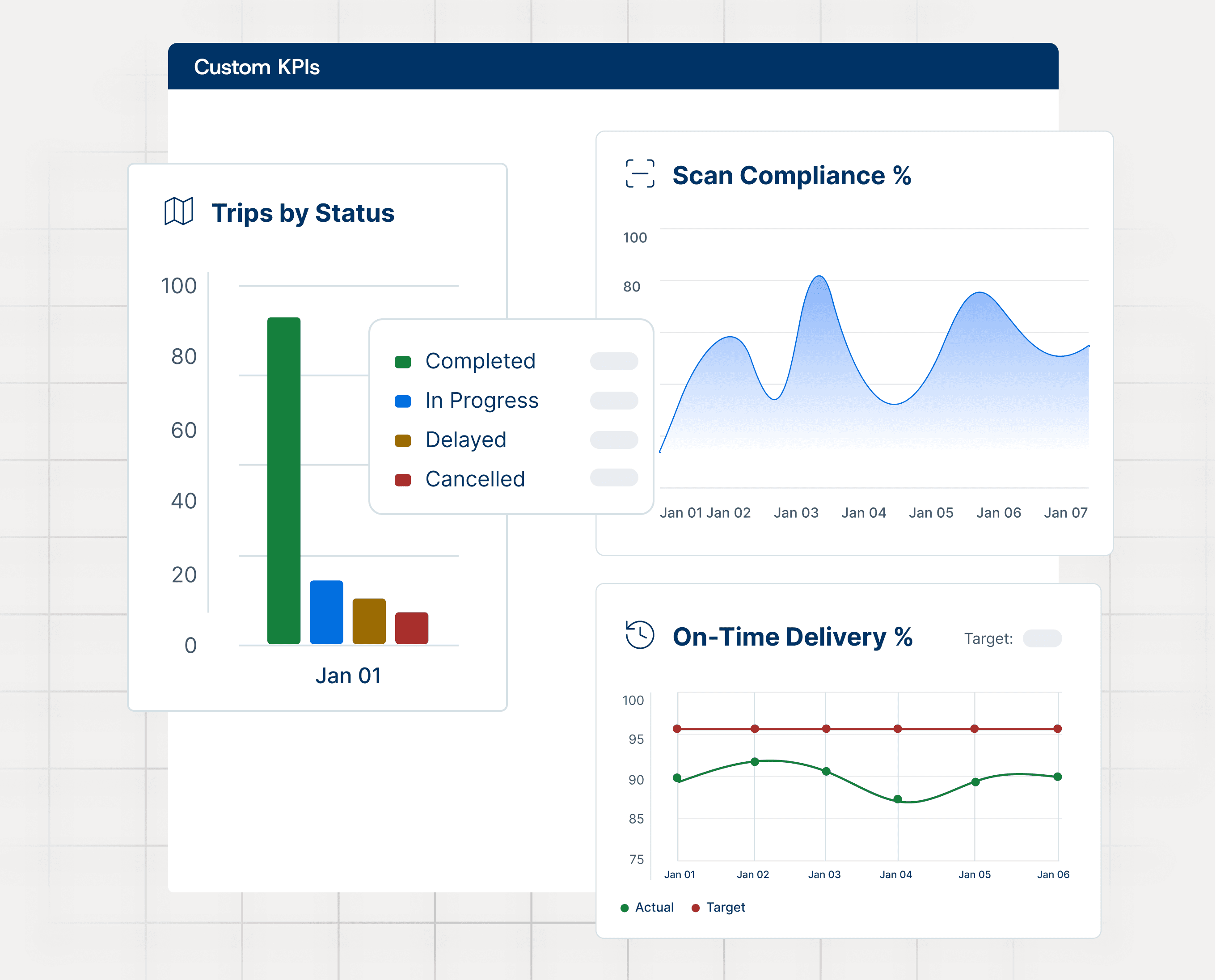Click the red Cancelled legend swatch
The height and width of the screenshot is (980, 1216).
402,480
